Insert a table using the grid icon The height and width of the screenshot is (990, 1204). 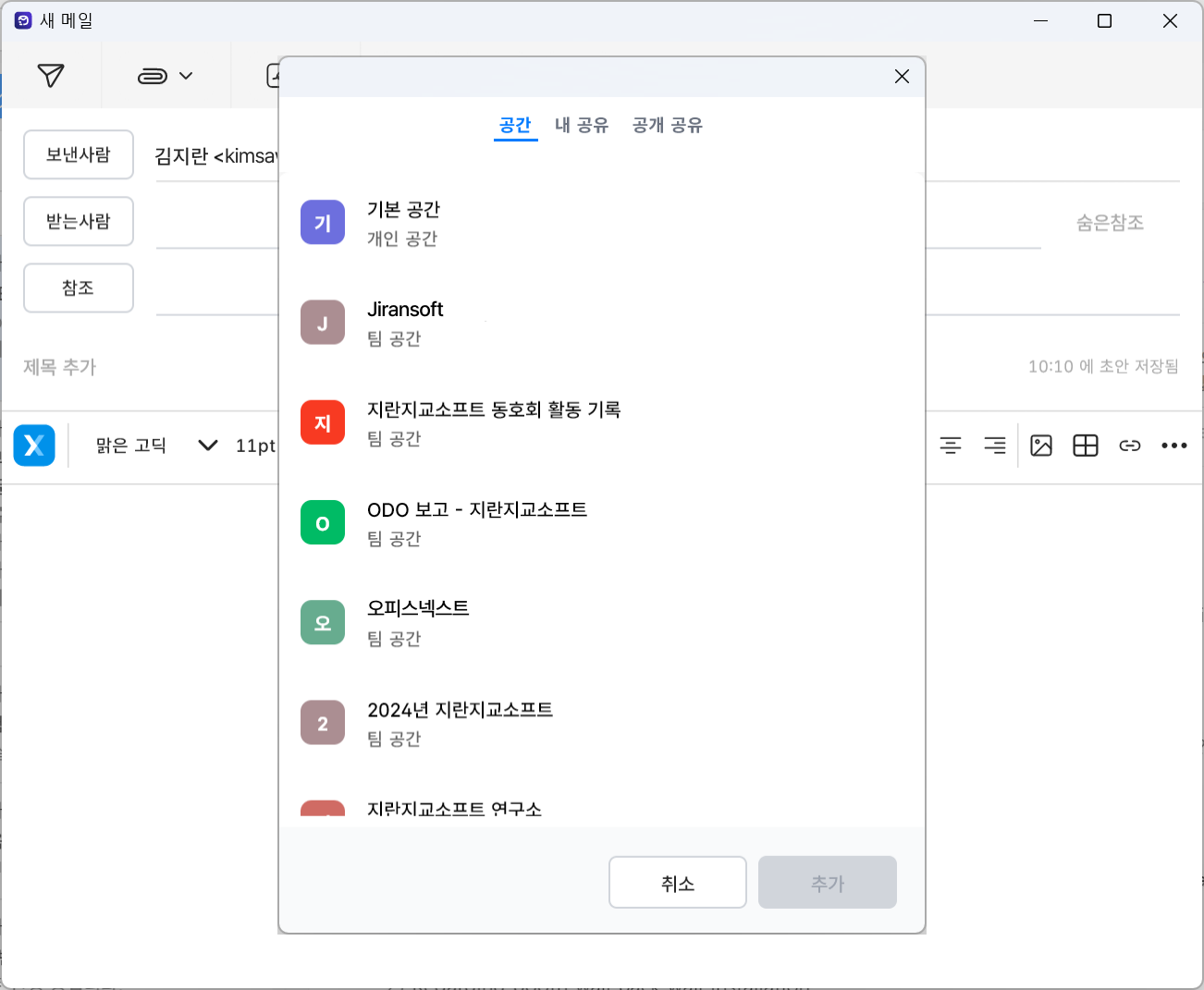click(1086, 446)
